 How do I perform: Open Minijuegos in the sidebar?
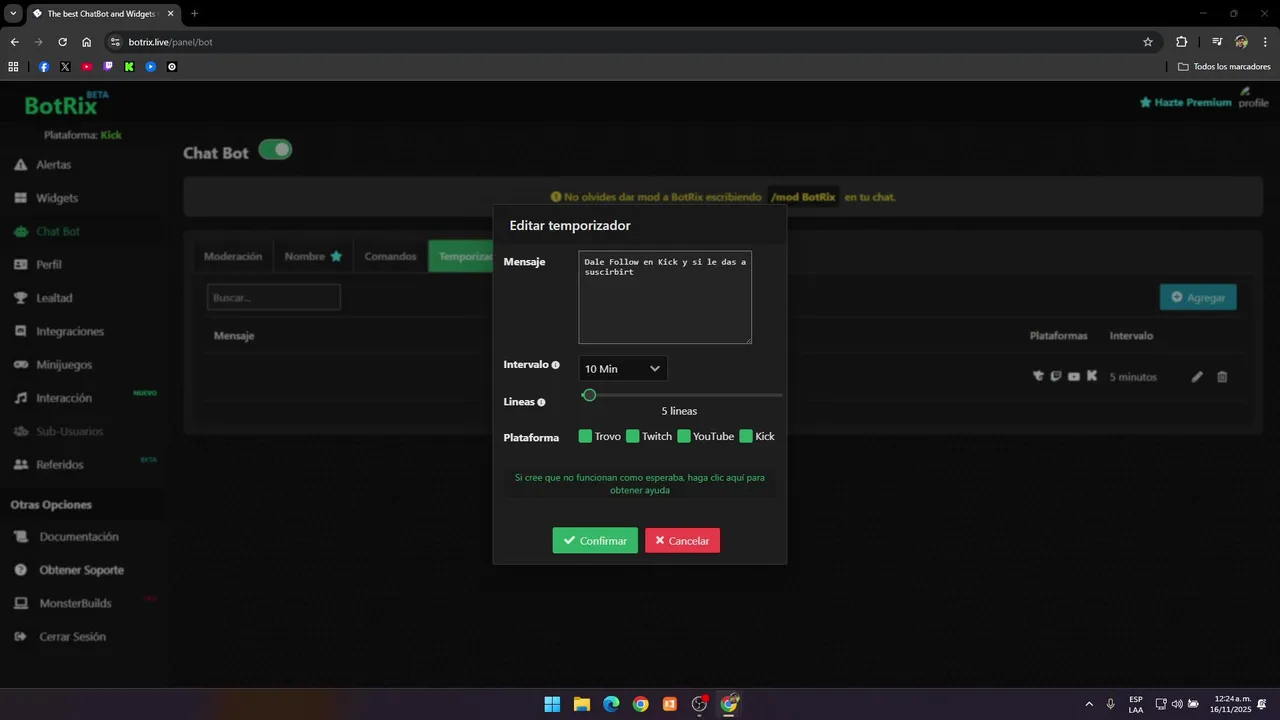coord(64,365)
